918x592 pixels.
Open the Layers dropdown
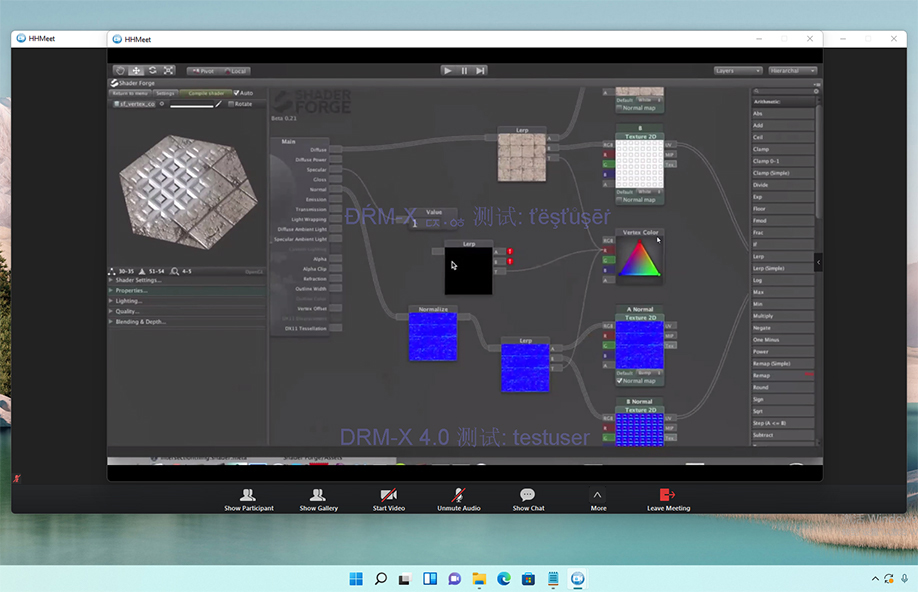click(737, 70)
